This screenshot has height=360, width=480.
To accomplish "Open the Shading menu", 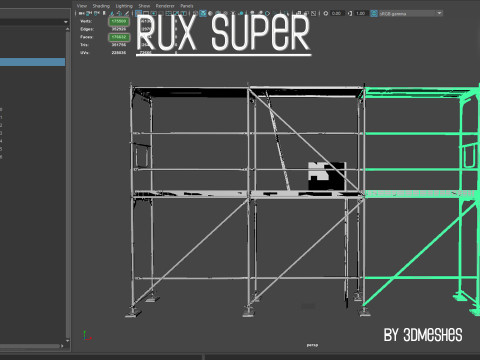I will pyautogui.click(x=101, y=6).
